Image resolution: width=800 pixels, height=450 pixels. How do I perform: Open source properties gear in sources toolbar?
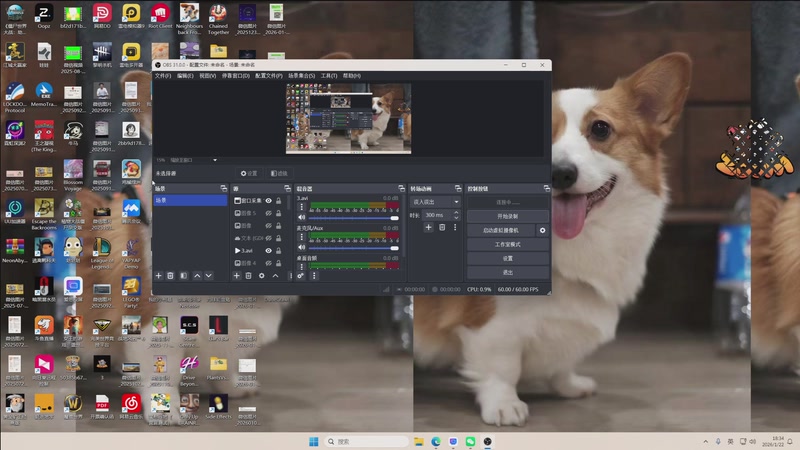coord(262,275)
